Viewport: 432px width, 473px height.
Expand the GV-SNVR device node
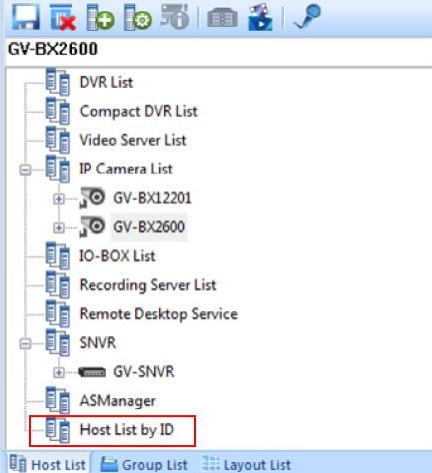(x=59, y=372)
